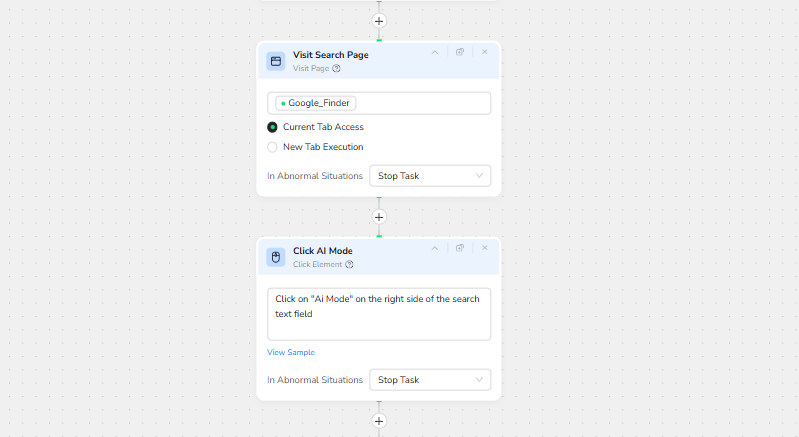Open help icon next to Click Element
This screenshot has height=437, width=799.
click(349, 265)
